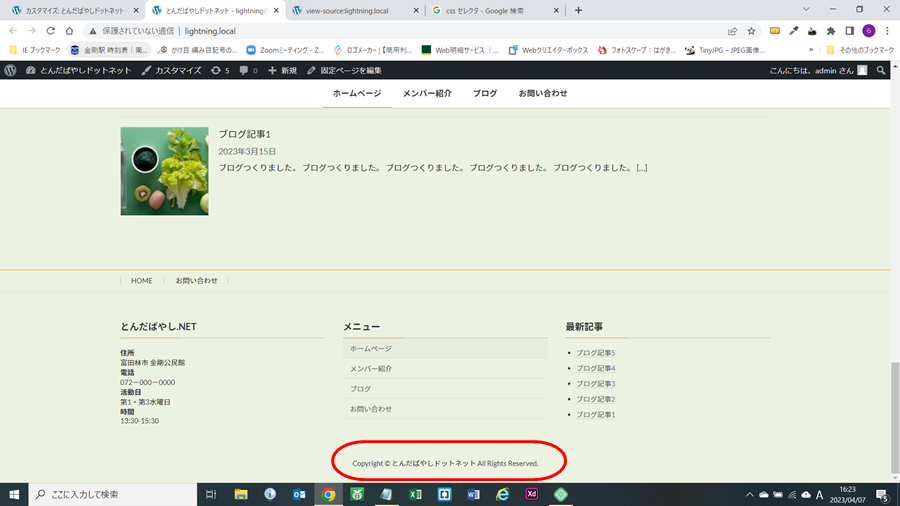Reload the page with the refresh icon
Viewport: 900px width, 506px height.
click(51, 31)
